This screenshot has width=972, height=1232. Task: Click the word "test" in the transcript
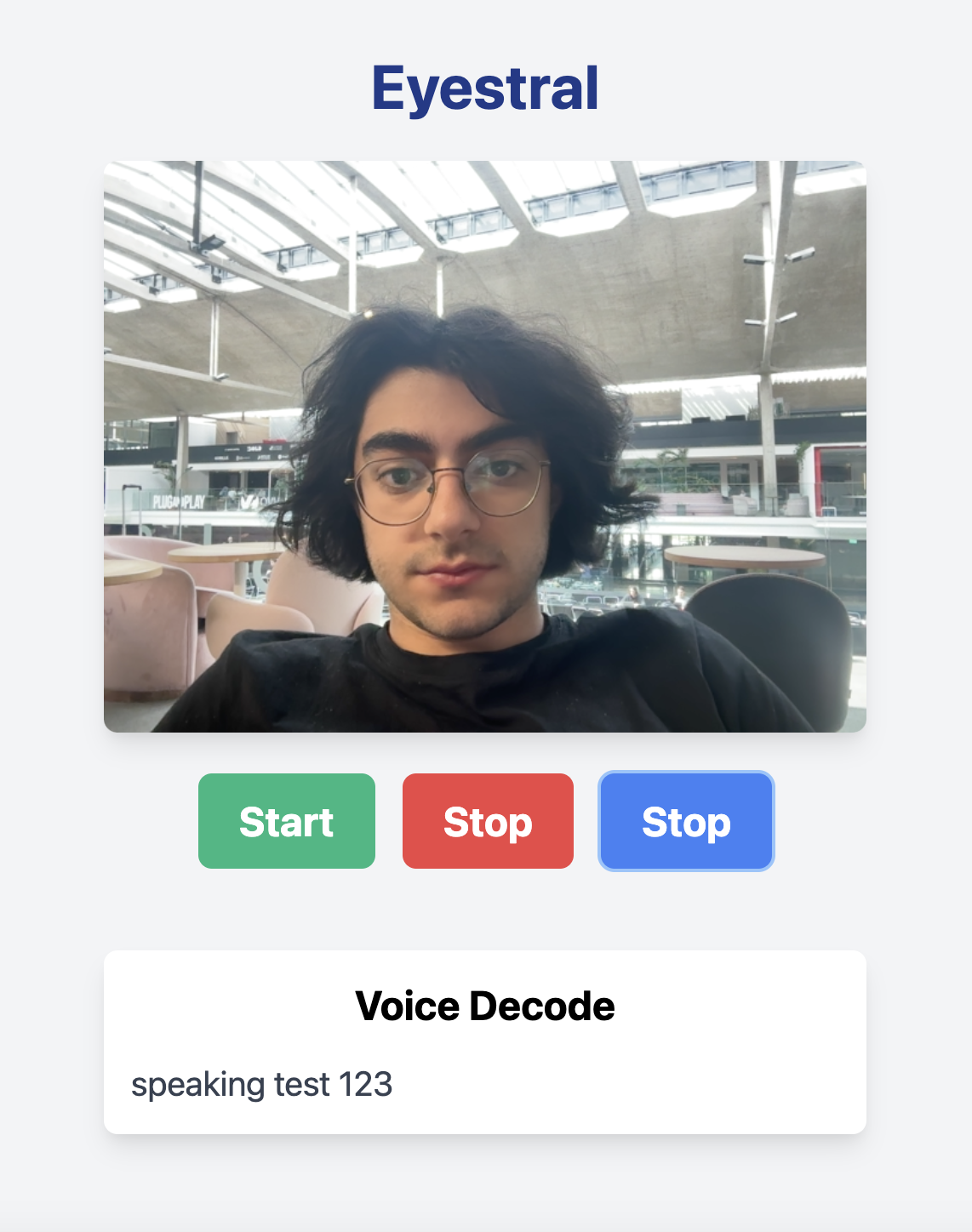[x=302, y=1085]
